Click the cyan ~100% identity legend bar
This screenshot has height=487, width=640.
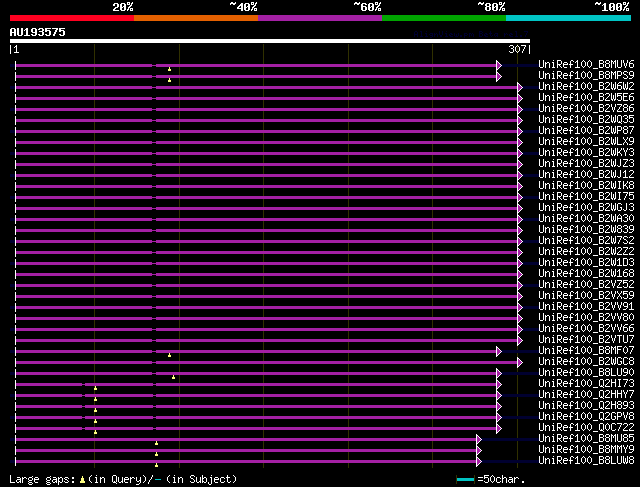pos(567,18)
